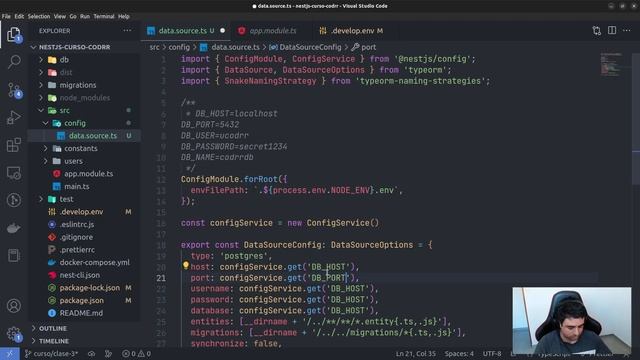Click Spaces: 4 indentation setting
This screenshot has width=640, height=360.
click(x=459, y=354)
